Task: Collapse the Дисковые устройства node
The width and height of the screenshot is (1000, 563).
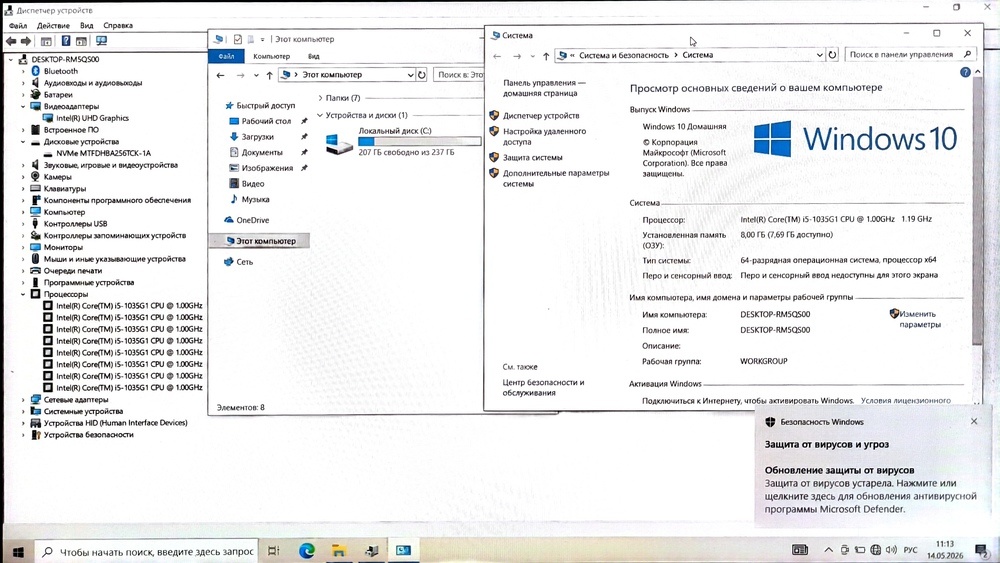Action: [x=23, y=142]
